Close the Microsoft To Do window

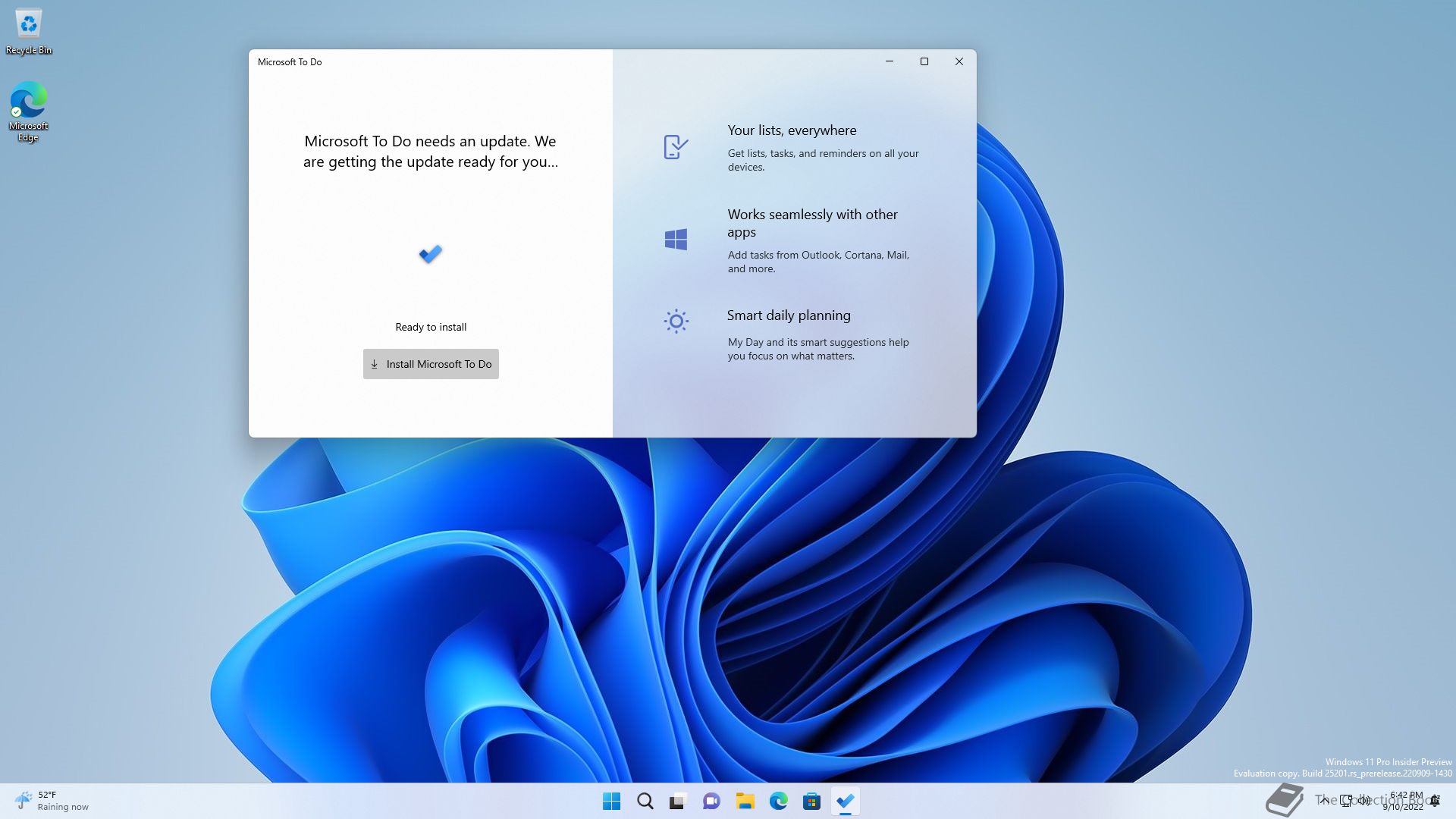pyautogui.click(x=959, y=61)
